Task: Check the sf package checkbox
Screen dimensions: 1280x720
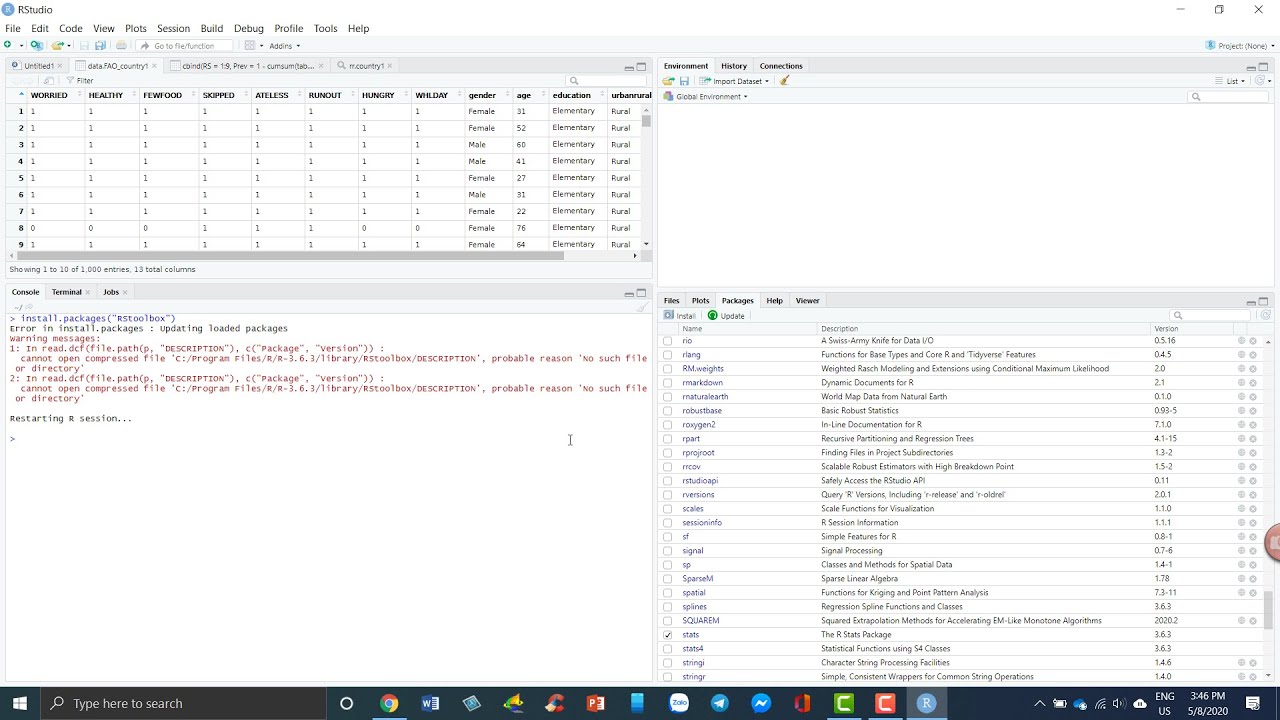Action: [x=668, y=537]
